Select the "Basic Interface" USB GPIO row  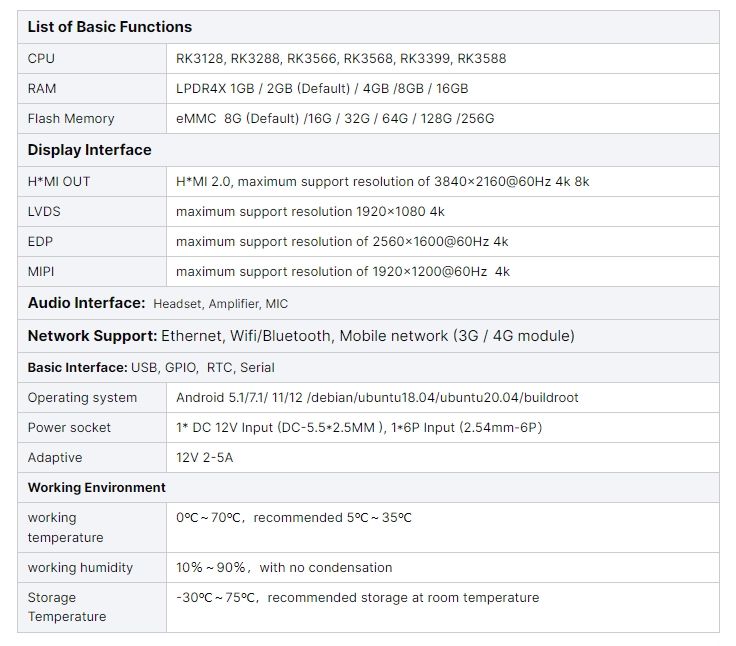(x=151, y=367)
